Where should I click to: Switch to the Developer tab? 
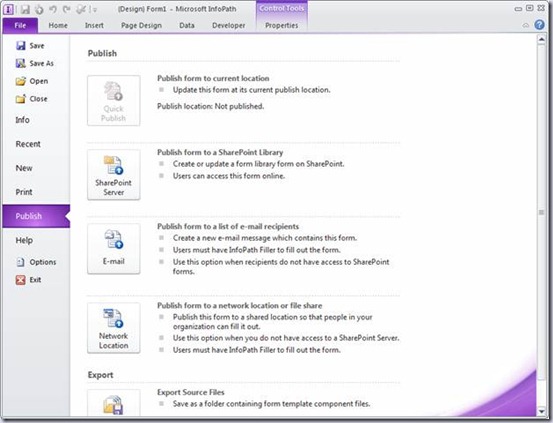(229, 25)
